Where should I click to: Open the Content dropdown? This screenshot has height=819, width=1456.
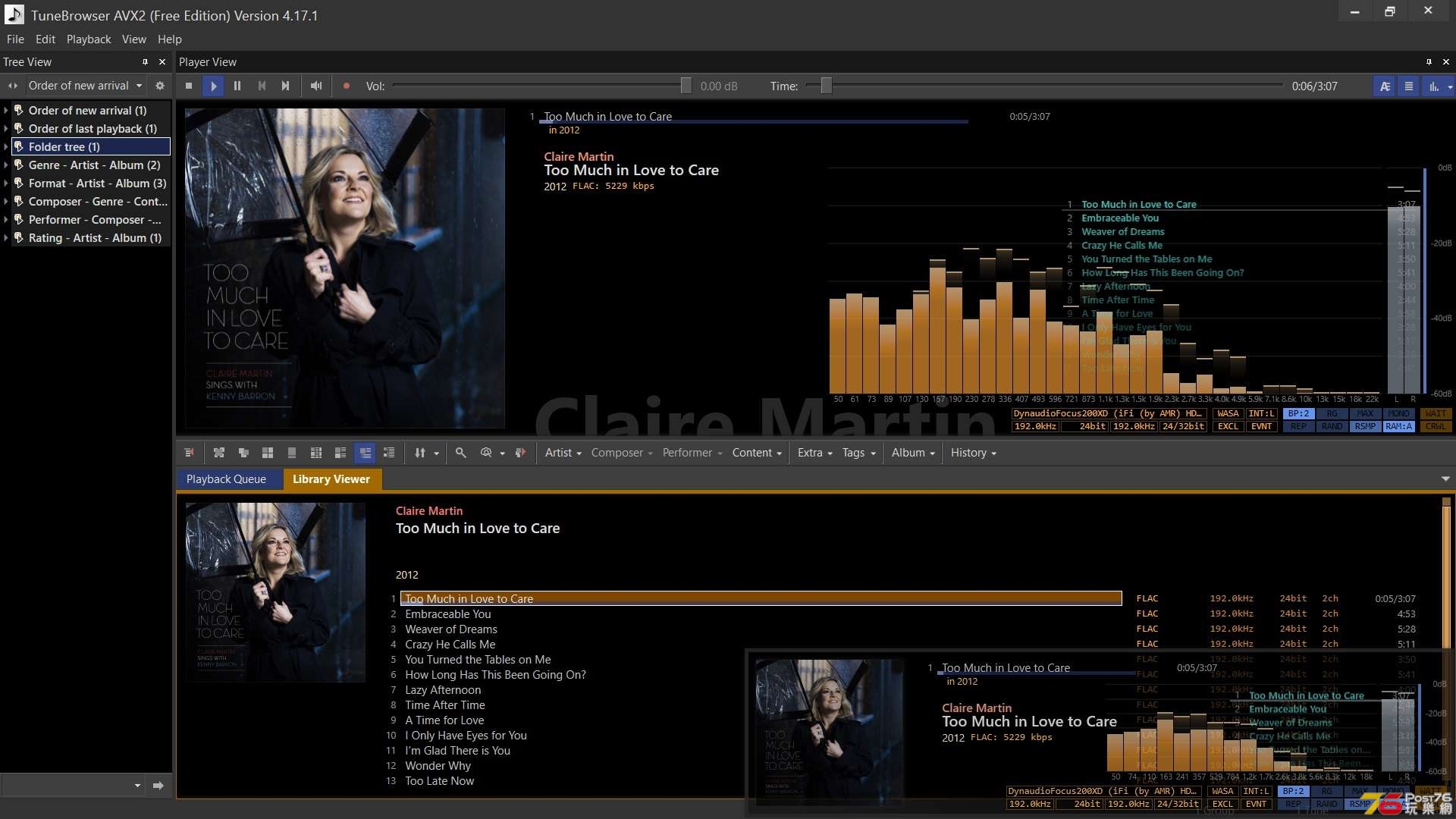[756, 453]
